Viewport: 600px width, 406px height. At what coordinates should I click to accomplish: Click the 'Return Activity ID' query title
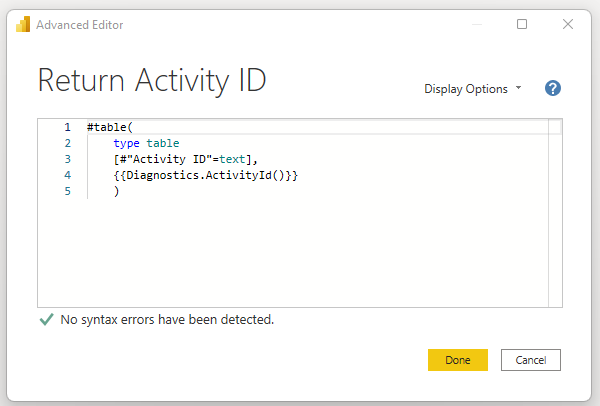pos(152,80)
